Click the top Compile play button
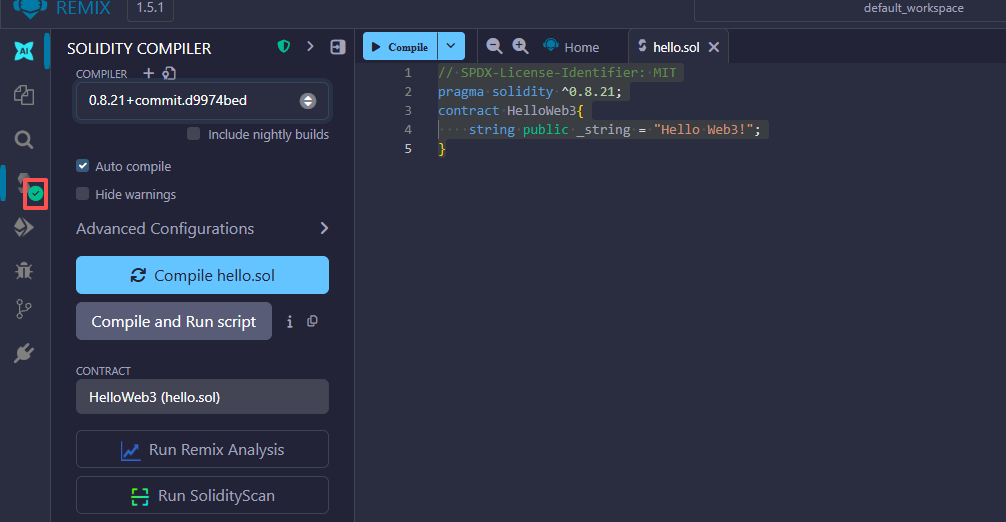Image resolution: width=1006 pixels, height=522 pixels. [400, 46]
